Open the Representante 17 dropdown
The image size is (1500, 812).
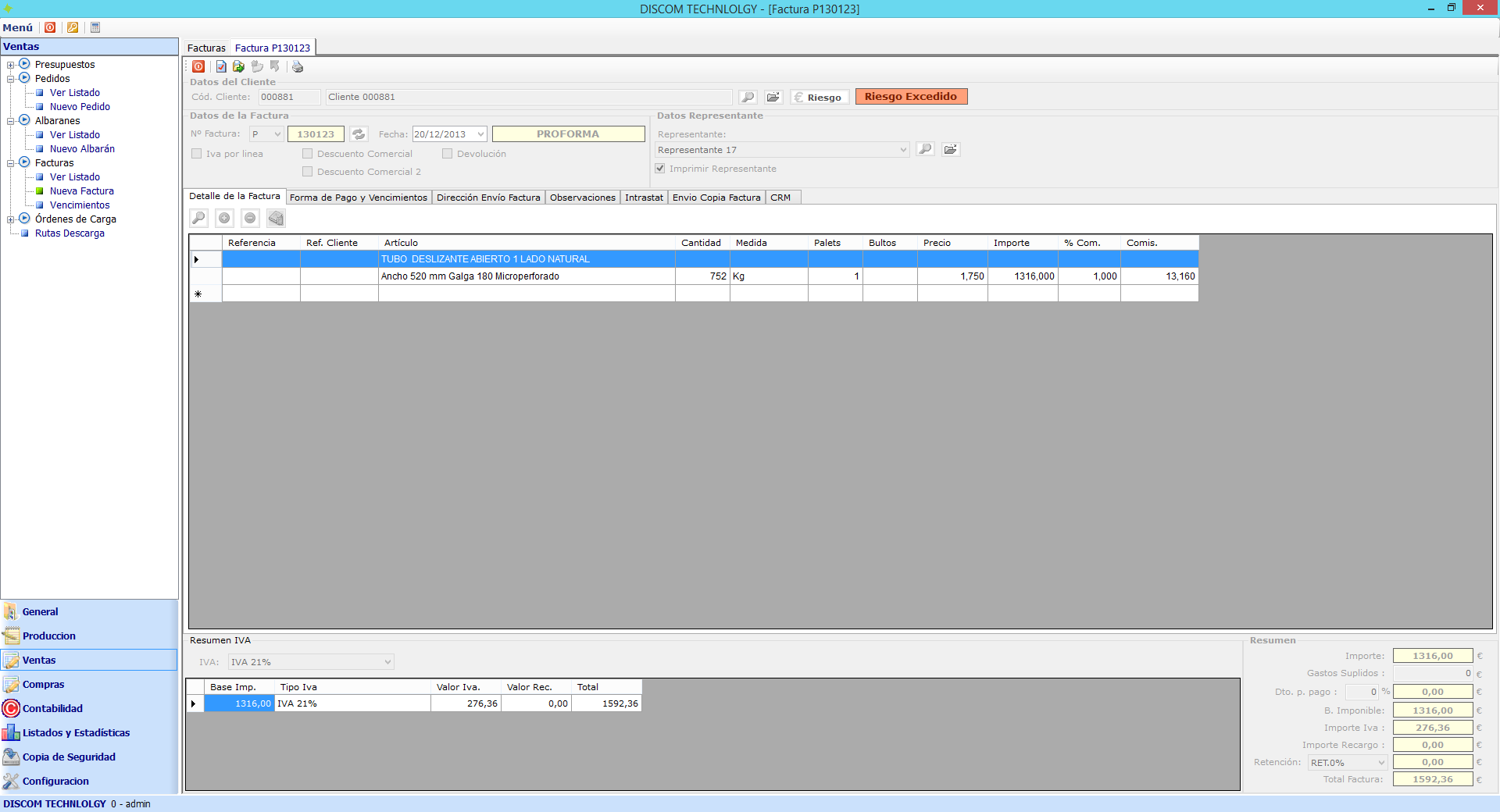tap(903, 150)
